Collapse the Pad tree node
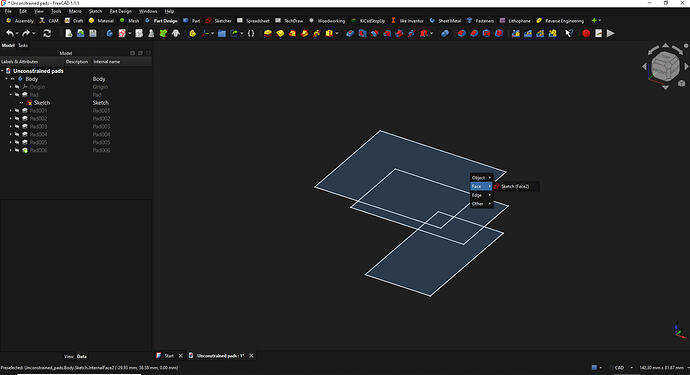Image resolution: width=690 pixels, height=375 pixels. click(11, 95)
